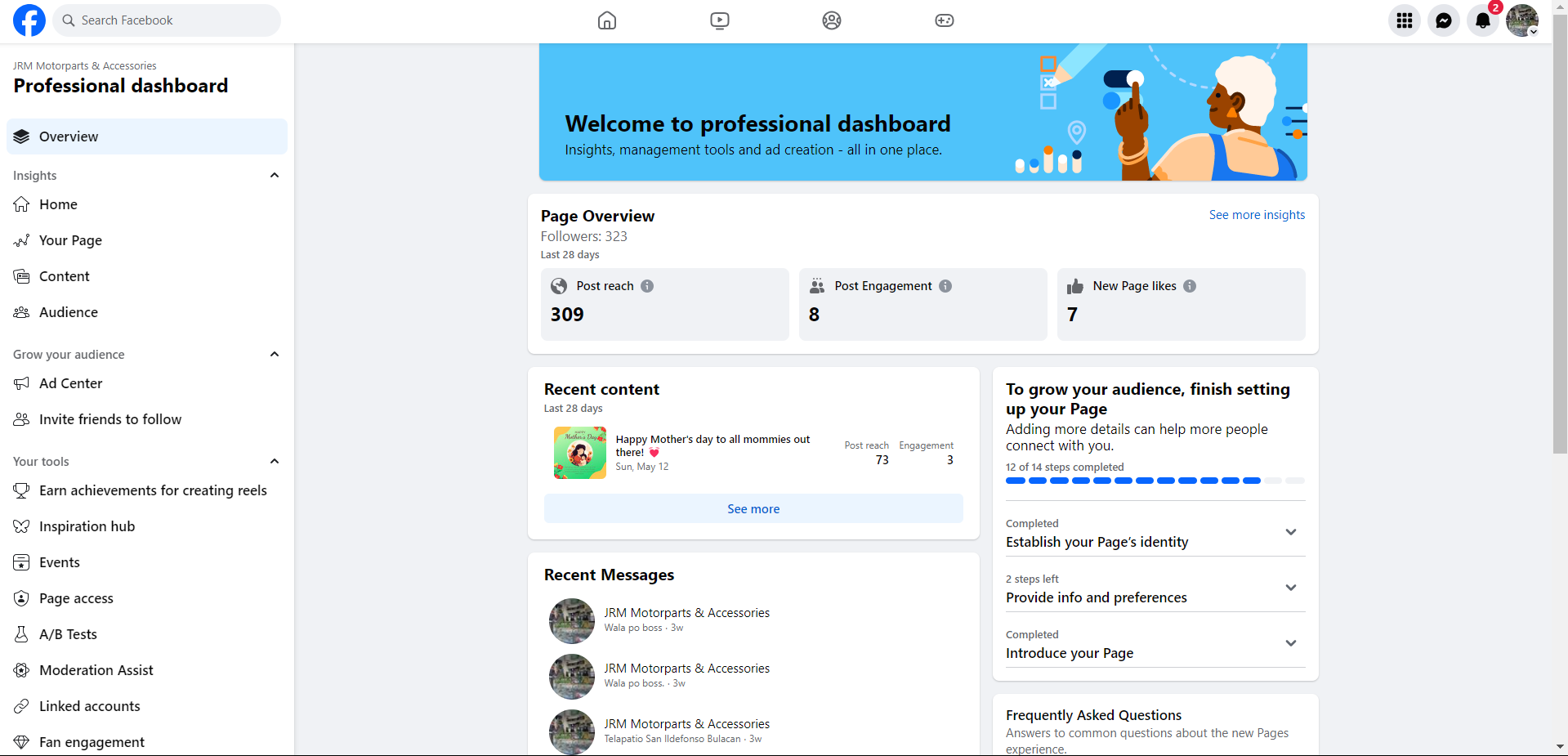Open the Groups icon in top navigation

coord(832,20)
